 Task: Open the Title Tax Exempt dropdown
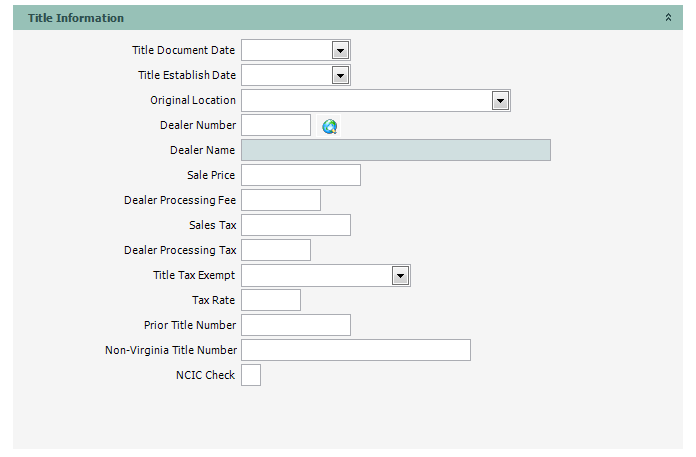pyautogui.click(x=400, y=275)
